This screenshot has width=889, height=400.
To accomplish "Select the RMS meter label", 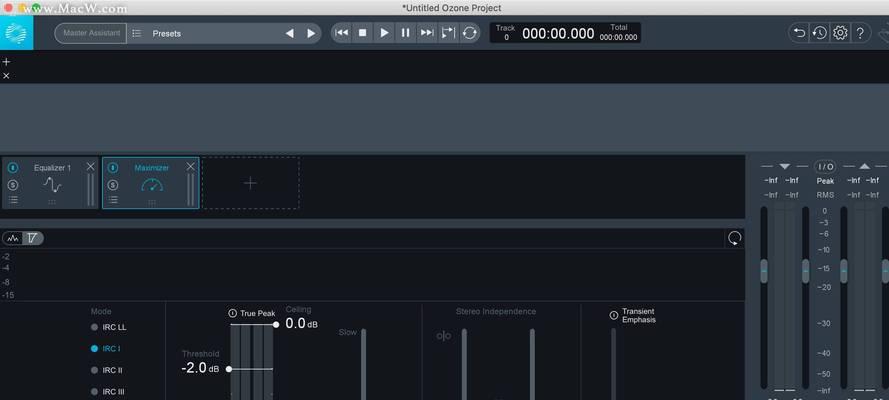I will tap(825, 195).
